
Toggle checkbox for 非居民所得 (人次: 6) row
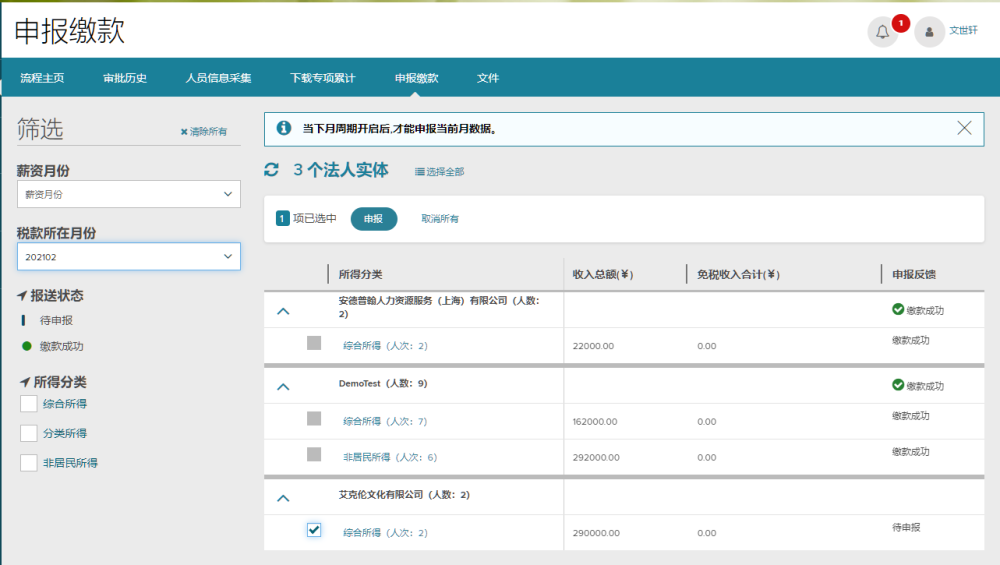(x=314, y=454)
